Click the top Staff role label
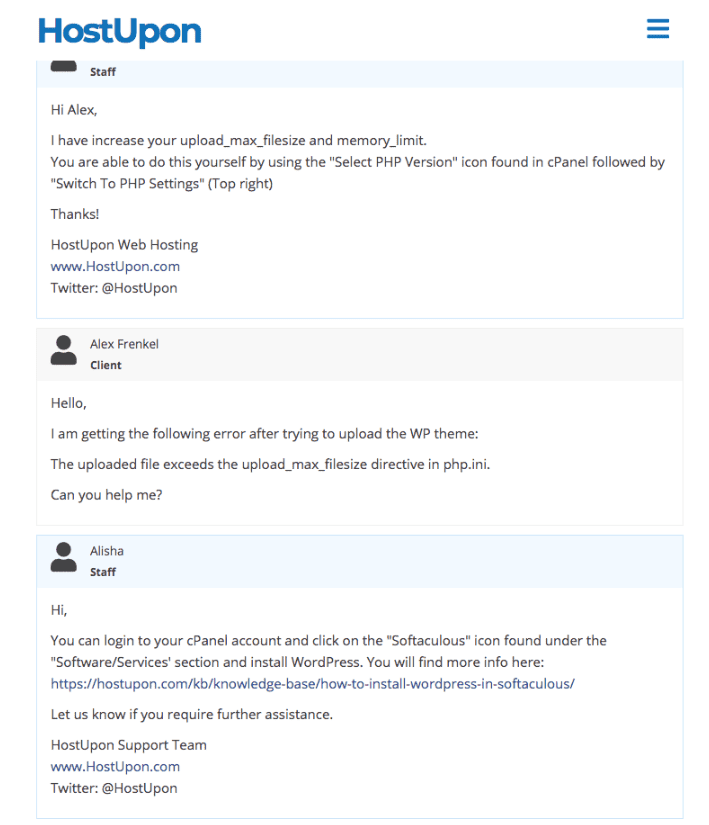The width and height of the screenshot is (709, 825). 103,72
